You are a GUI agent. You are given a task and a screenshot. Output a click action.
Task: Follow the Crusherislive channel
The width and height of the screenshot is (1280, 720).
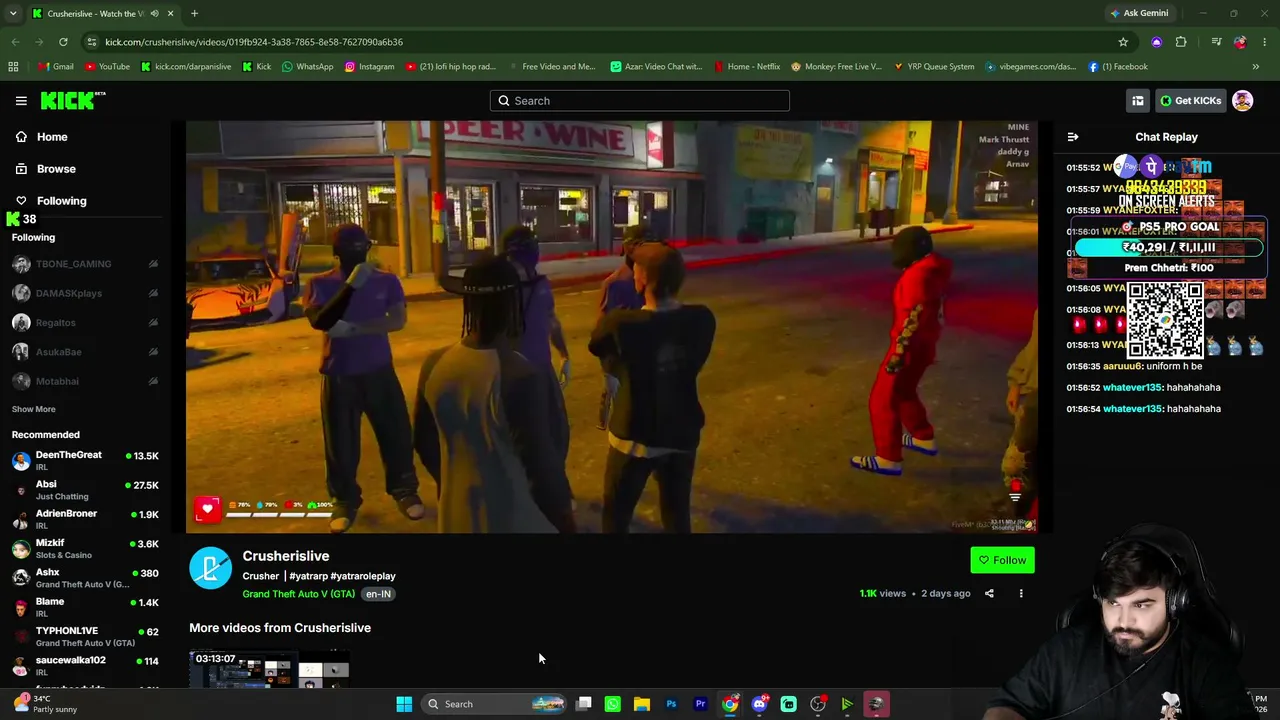click(1002, 560)
